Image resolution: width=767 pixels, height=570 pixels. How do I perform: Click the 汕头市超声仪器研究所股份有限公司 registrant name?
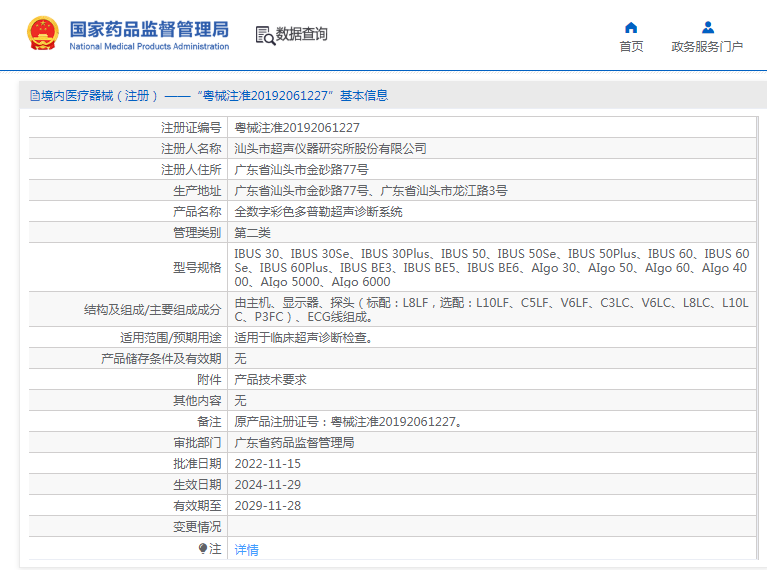click(330, 149)
